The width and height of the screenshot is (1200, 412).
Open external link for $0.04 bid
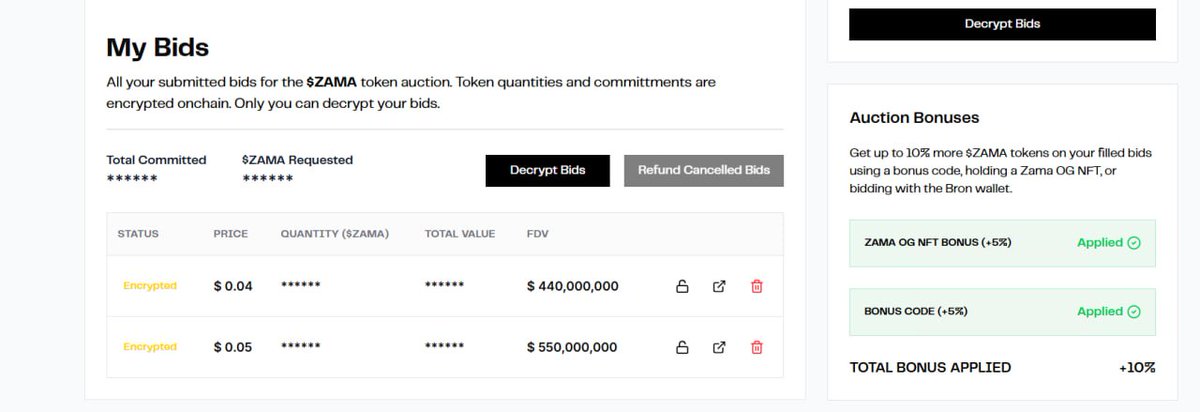point(719,286)
